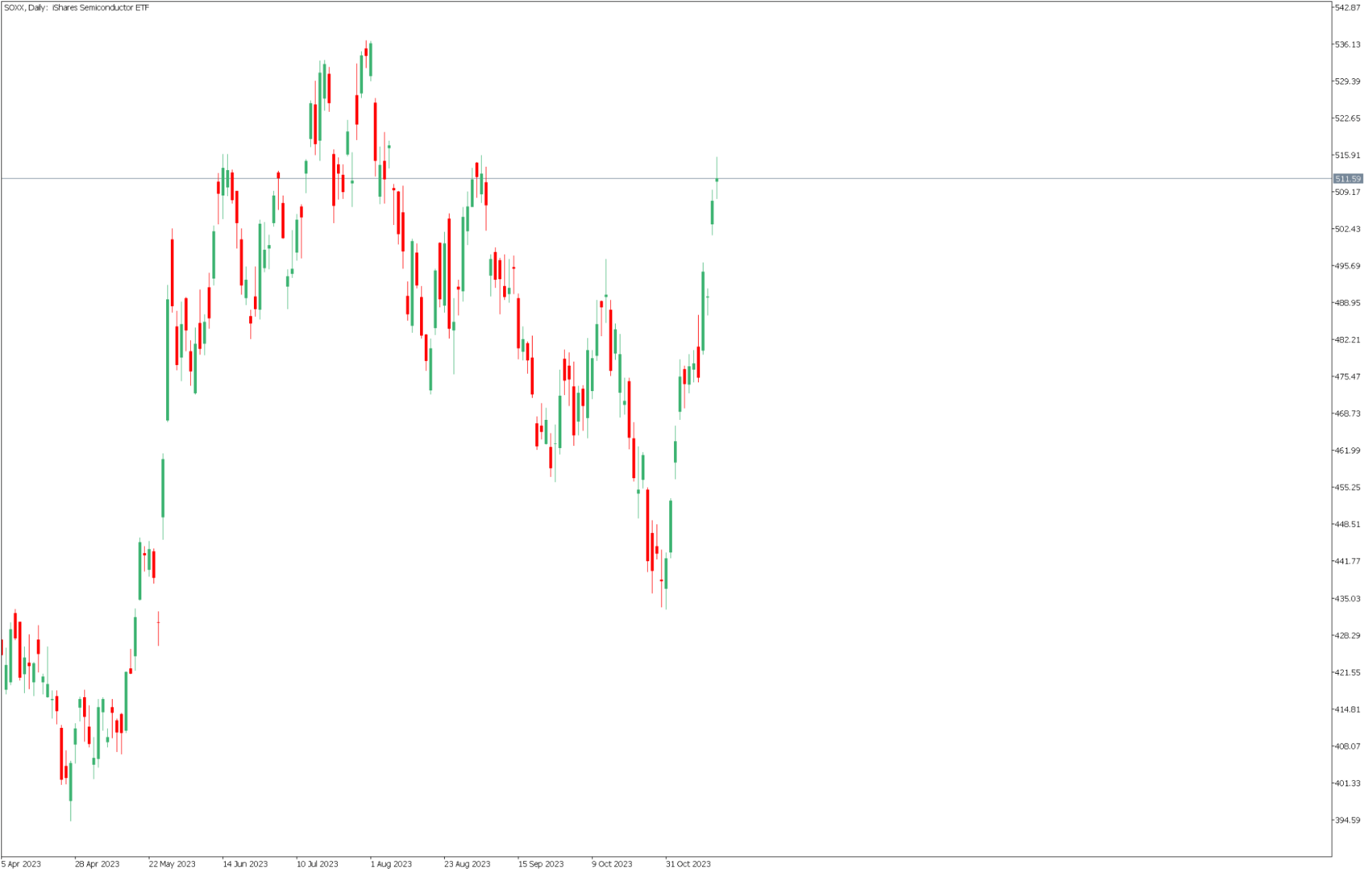The image size is (1372, 872).
Task: Select the 394.59 price level label
Action: (x=1347, y=821)
